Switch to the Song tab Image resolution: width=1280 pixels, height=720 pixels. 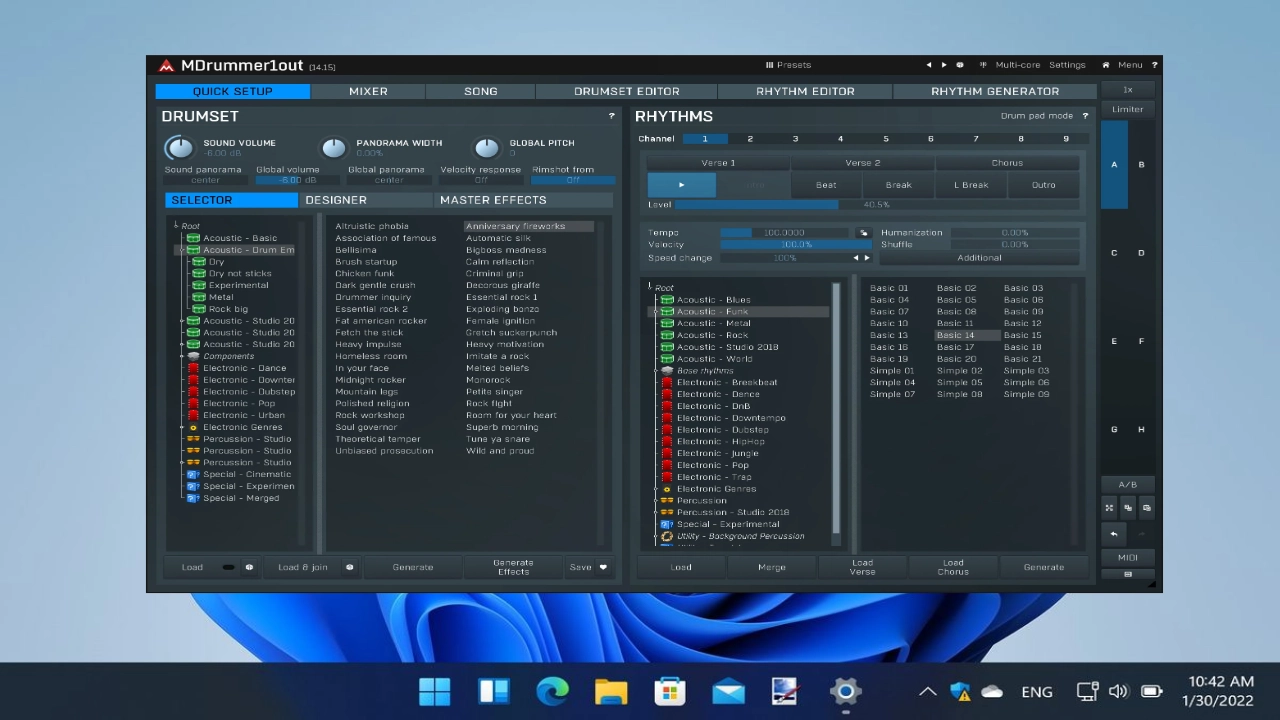[481, 91]
